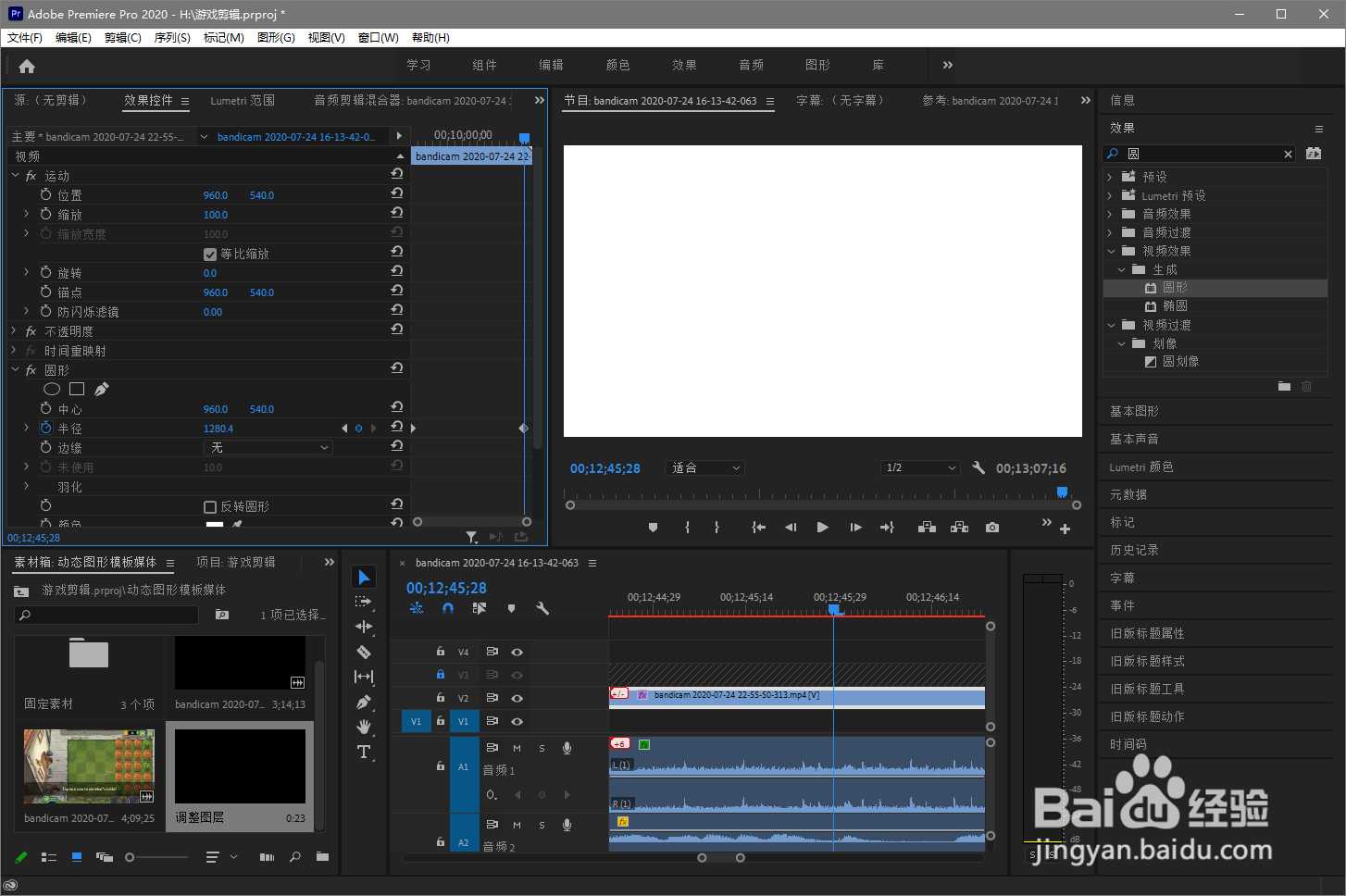Click the 颜色 swatch in 圆形 effect
This screenshot has height=896, width=1346.
pyautogui.click(x=215, y=524)
